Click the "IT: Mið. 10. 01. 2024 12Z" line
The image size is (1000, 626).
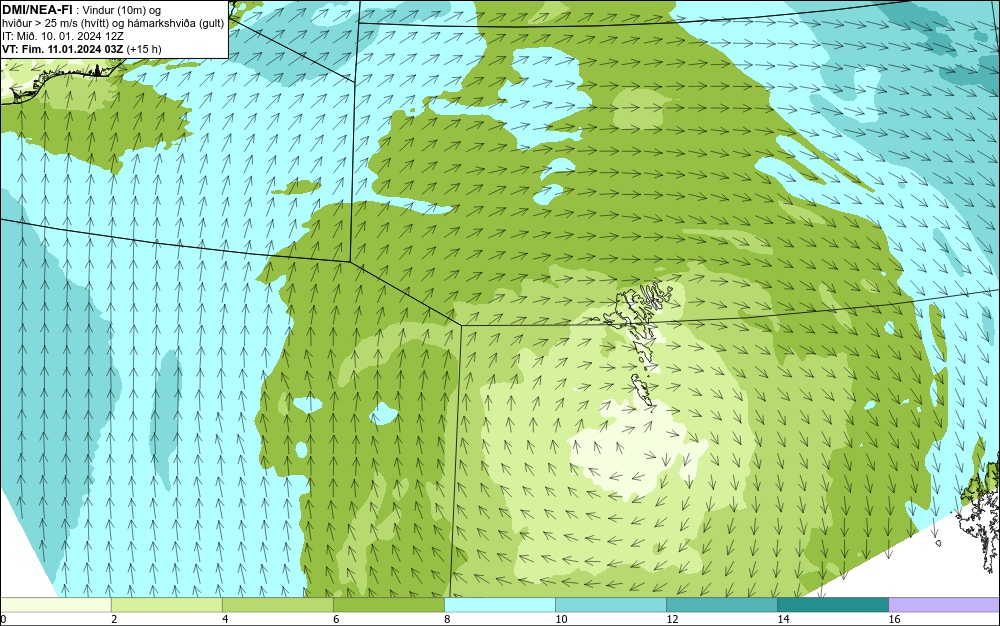pyautogui.click(x=62, y=36)
